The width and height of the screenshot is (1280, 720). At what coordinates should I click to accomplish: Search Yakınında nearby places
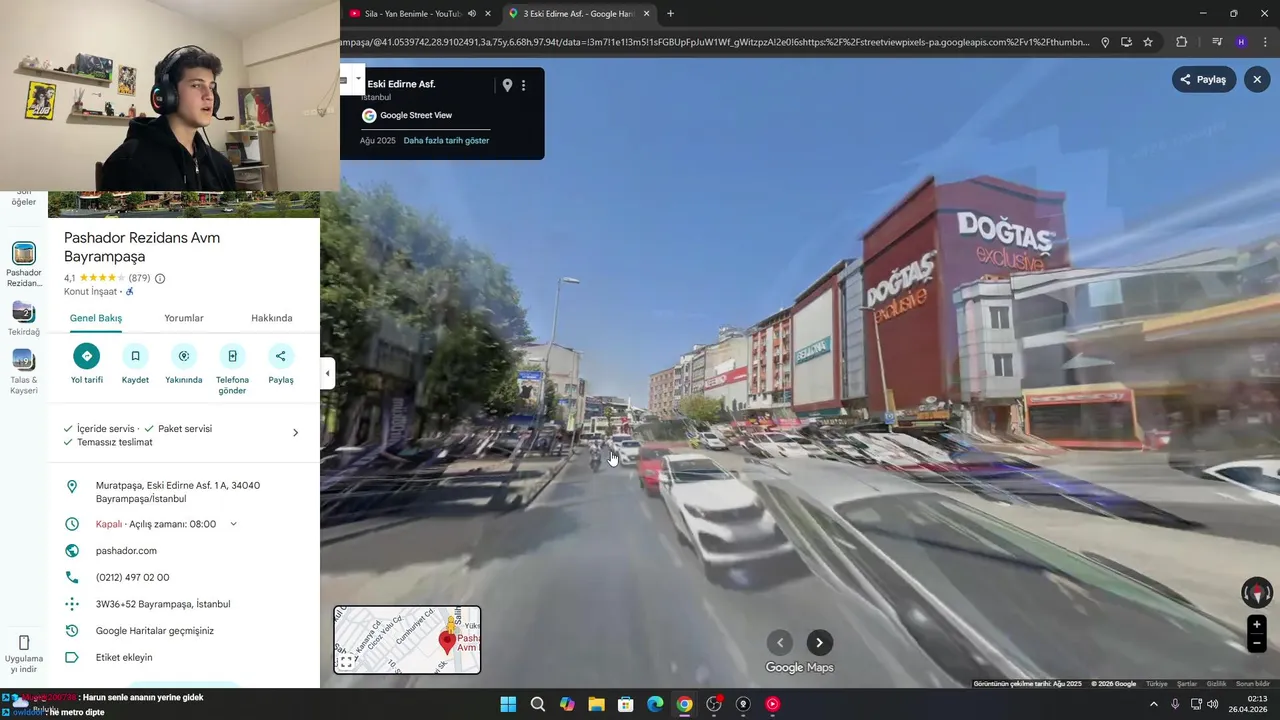pyautogui.click(x=184, y=356)
